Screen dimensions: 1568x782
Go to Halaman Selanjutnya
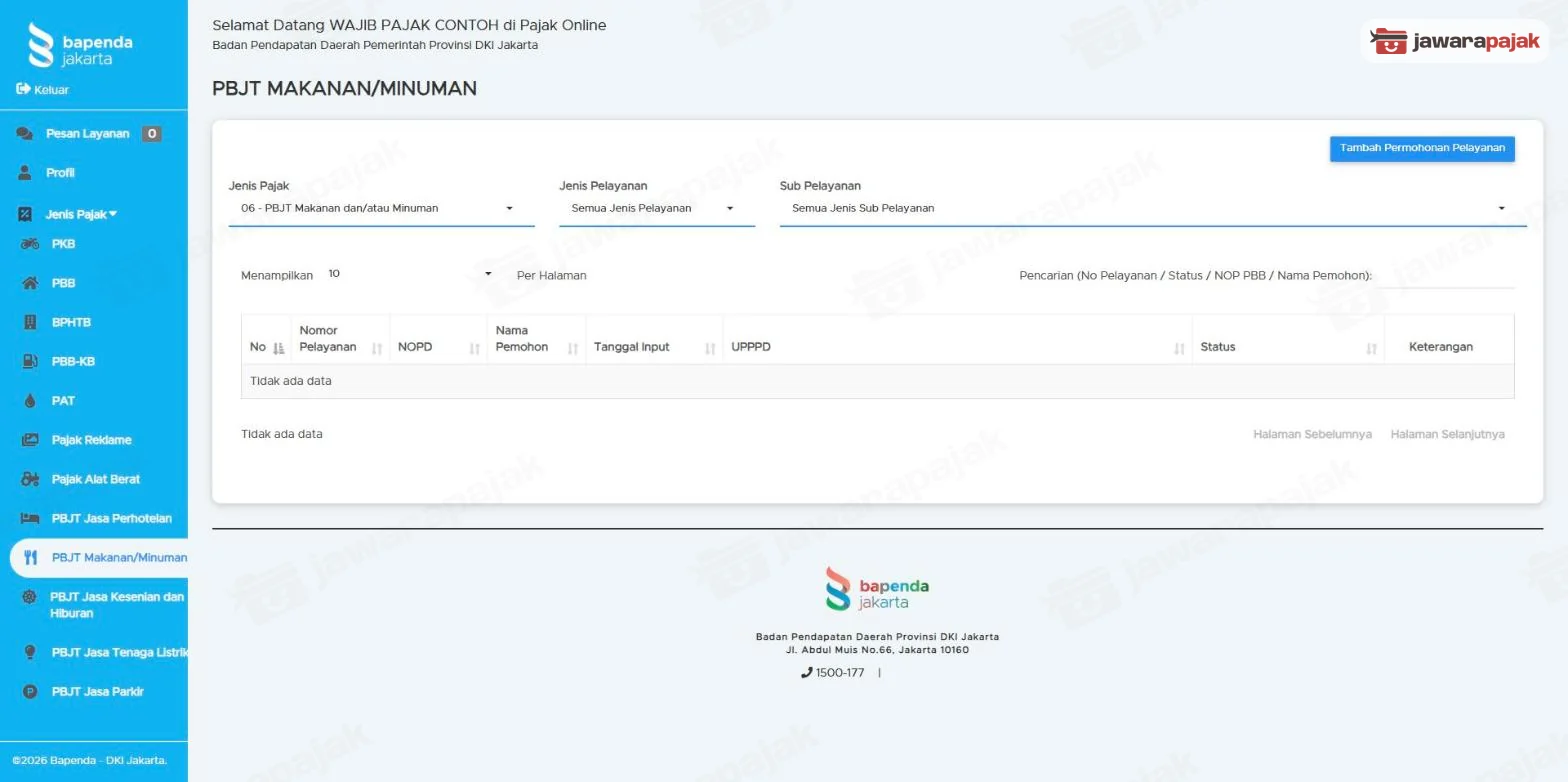tap(1447, 434)
